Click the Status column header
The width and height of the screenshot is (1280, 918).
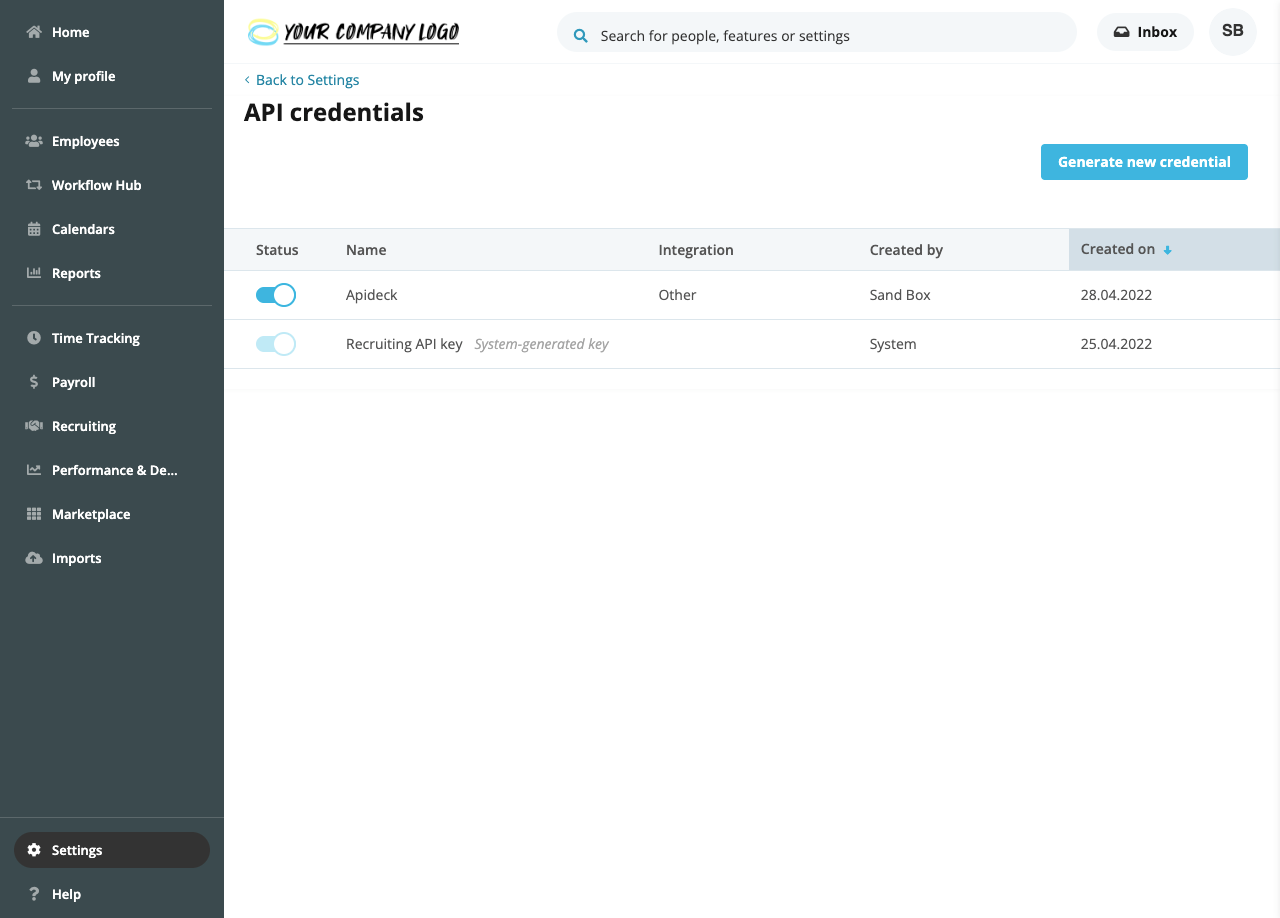277,250
